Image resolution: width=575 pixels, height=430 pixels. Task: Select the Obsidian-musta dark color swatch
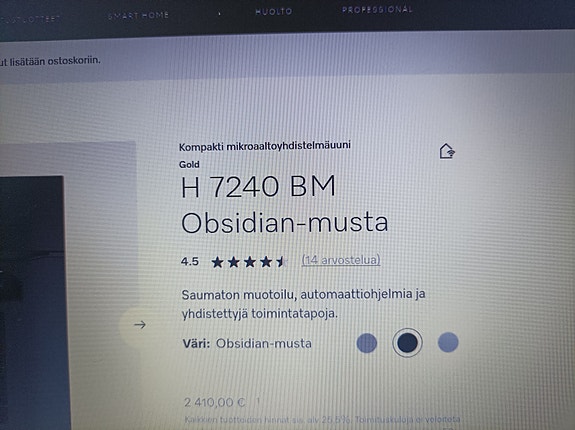(x=407, y=343)
